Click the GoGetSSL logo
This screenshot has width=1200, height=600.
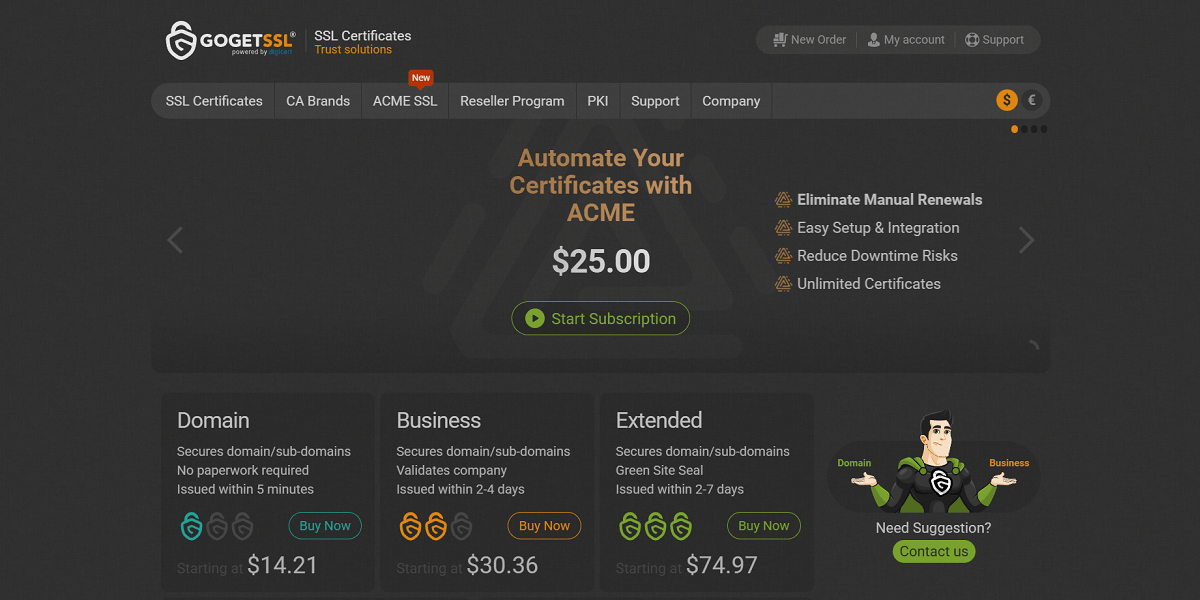tap(231, 40)
